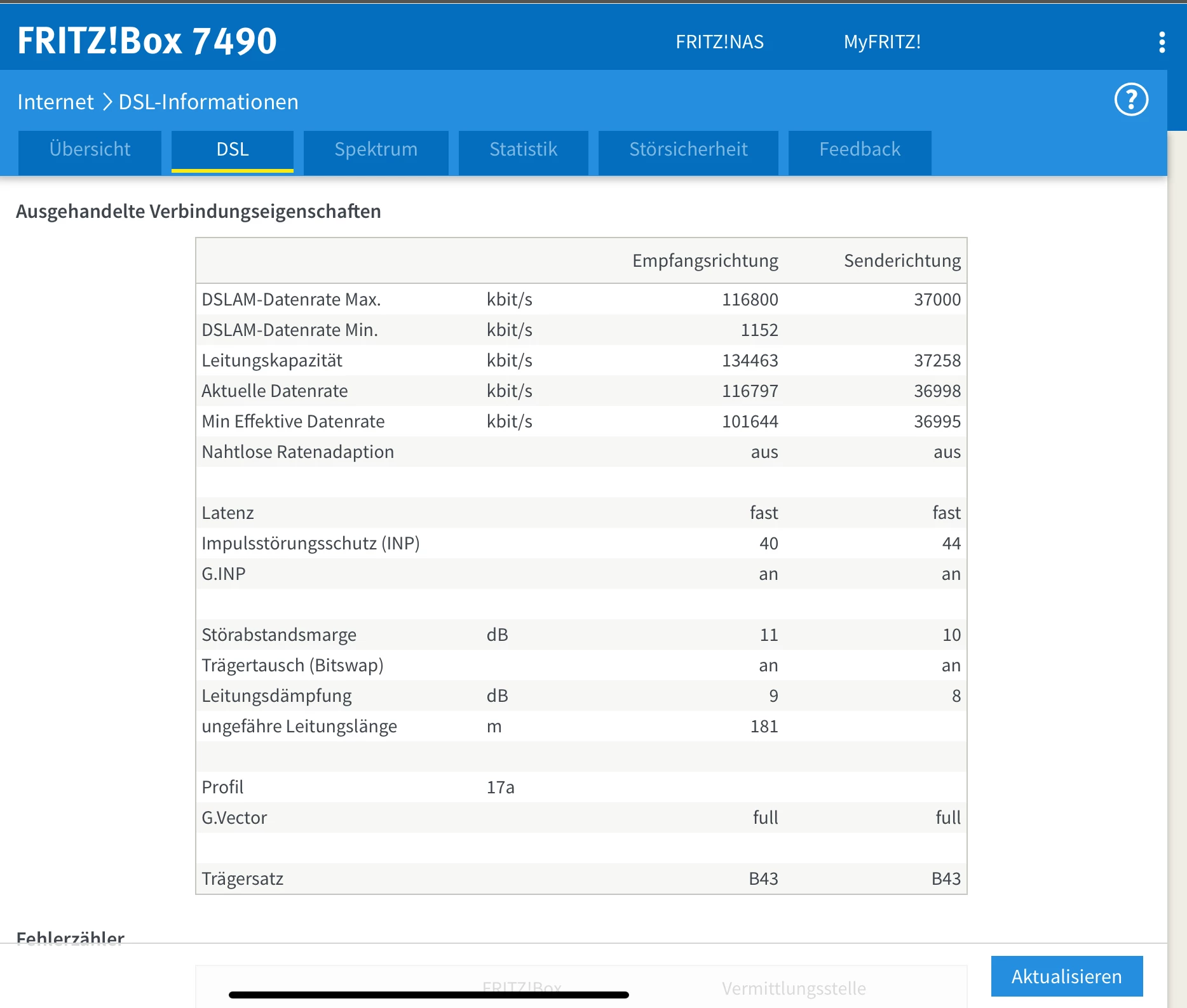1187x1008 pixels.
Task: Open MyFRITZ! from the header
Action: point(882,42)
